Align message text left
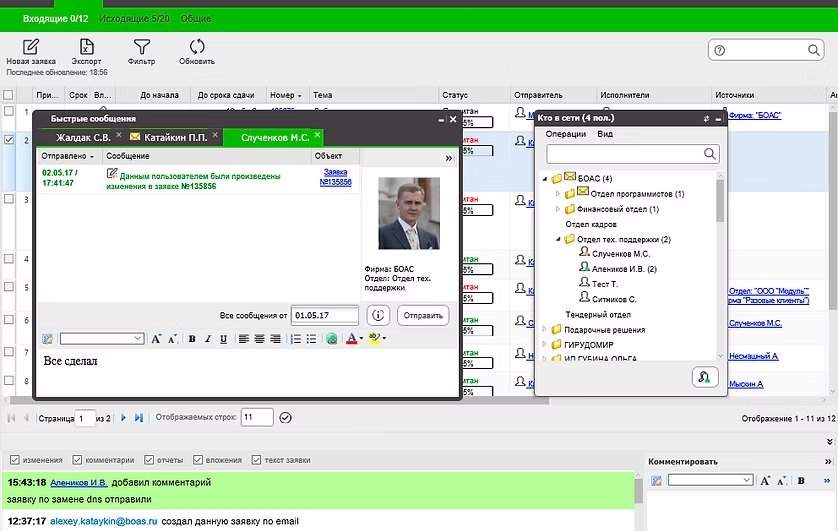838x531 pixels. (x=244, y=339)
